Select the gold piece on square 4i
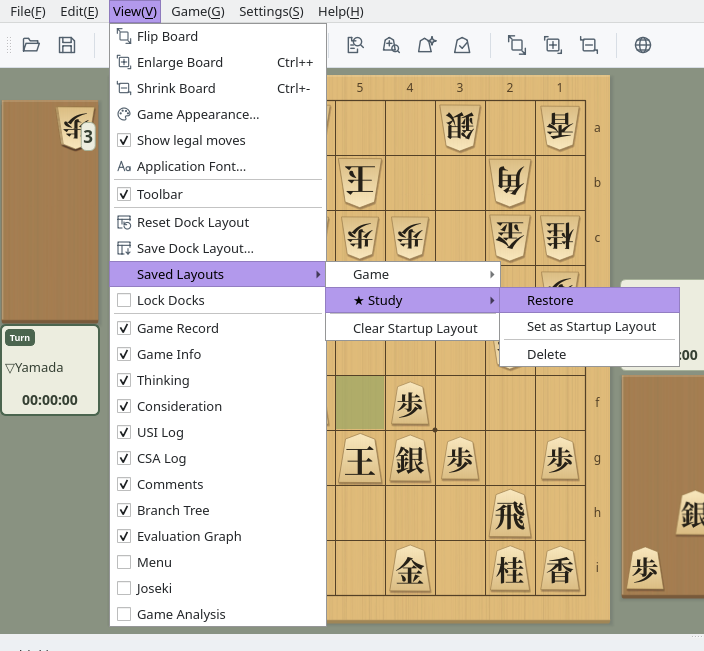This screenshot has width=704, height=651. click(x=409, y=569)
